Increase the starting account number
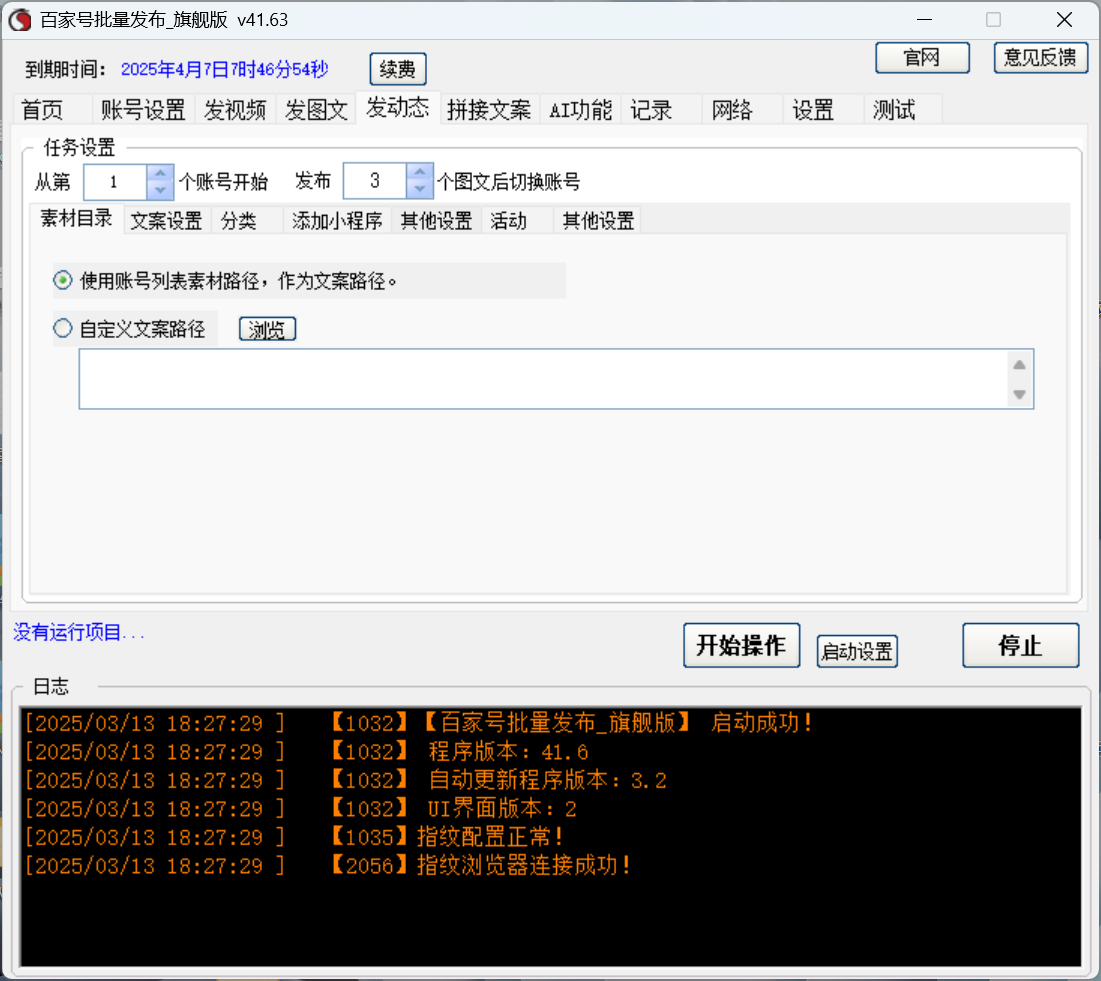This screenshot has height=981, width=1101. [x=160, y=173]
